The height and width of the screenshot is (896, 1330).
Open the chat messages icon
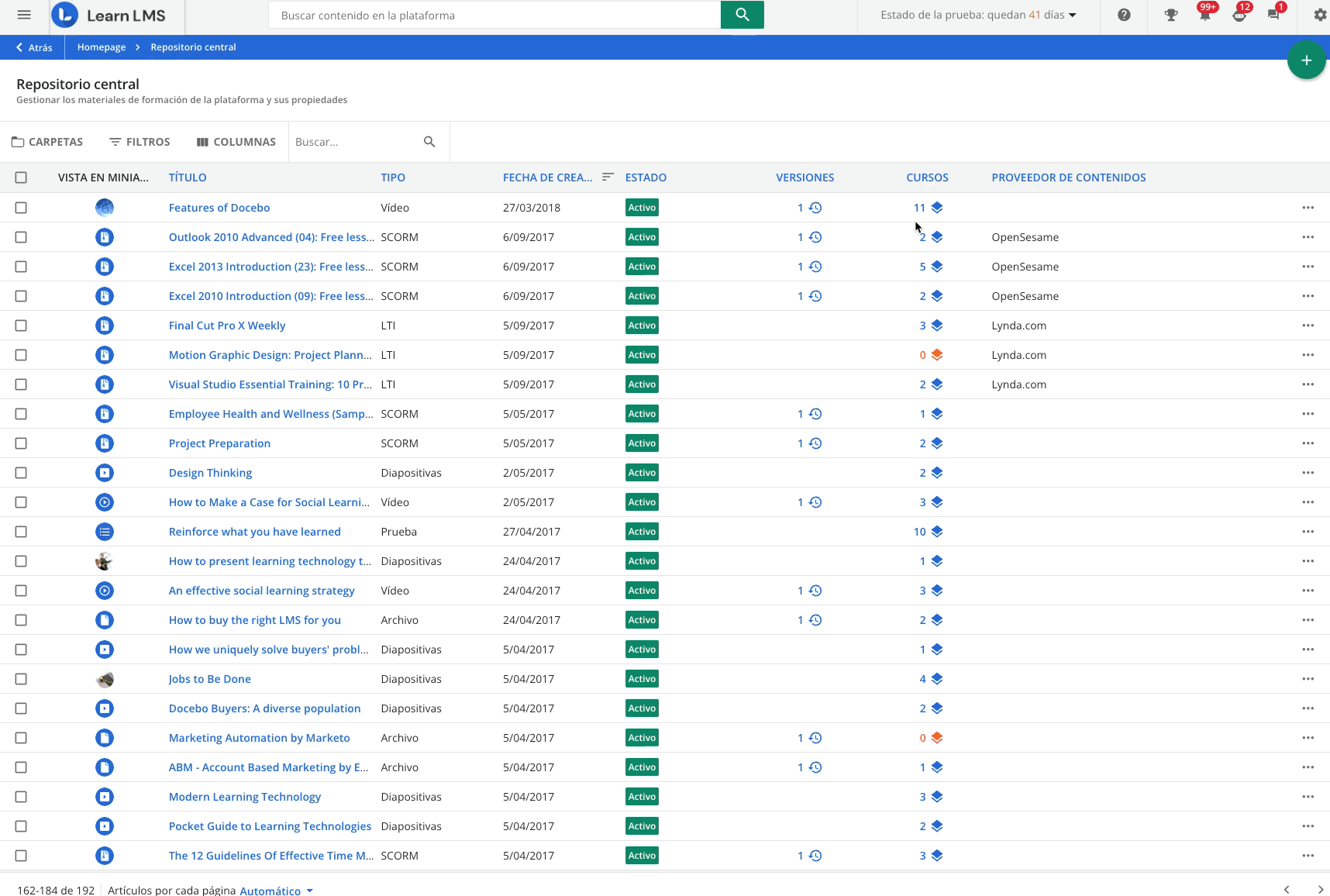[x=1273, y=15]
